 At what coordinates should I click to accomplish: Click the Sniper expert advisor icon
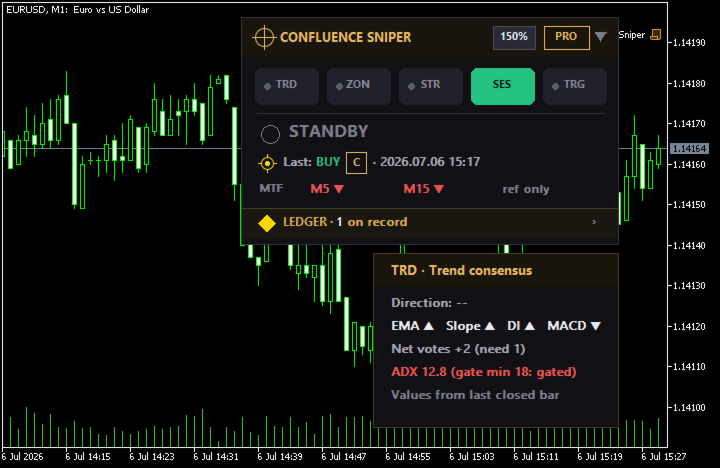(656, 34)
